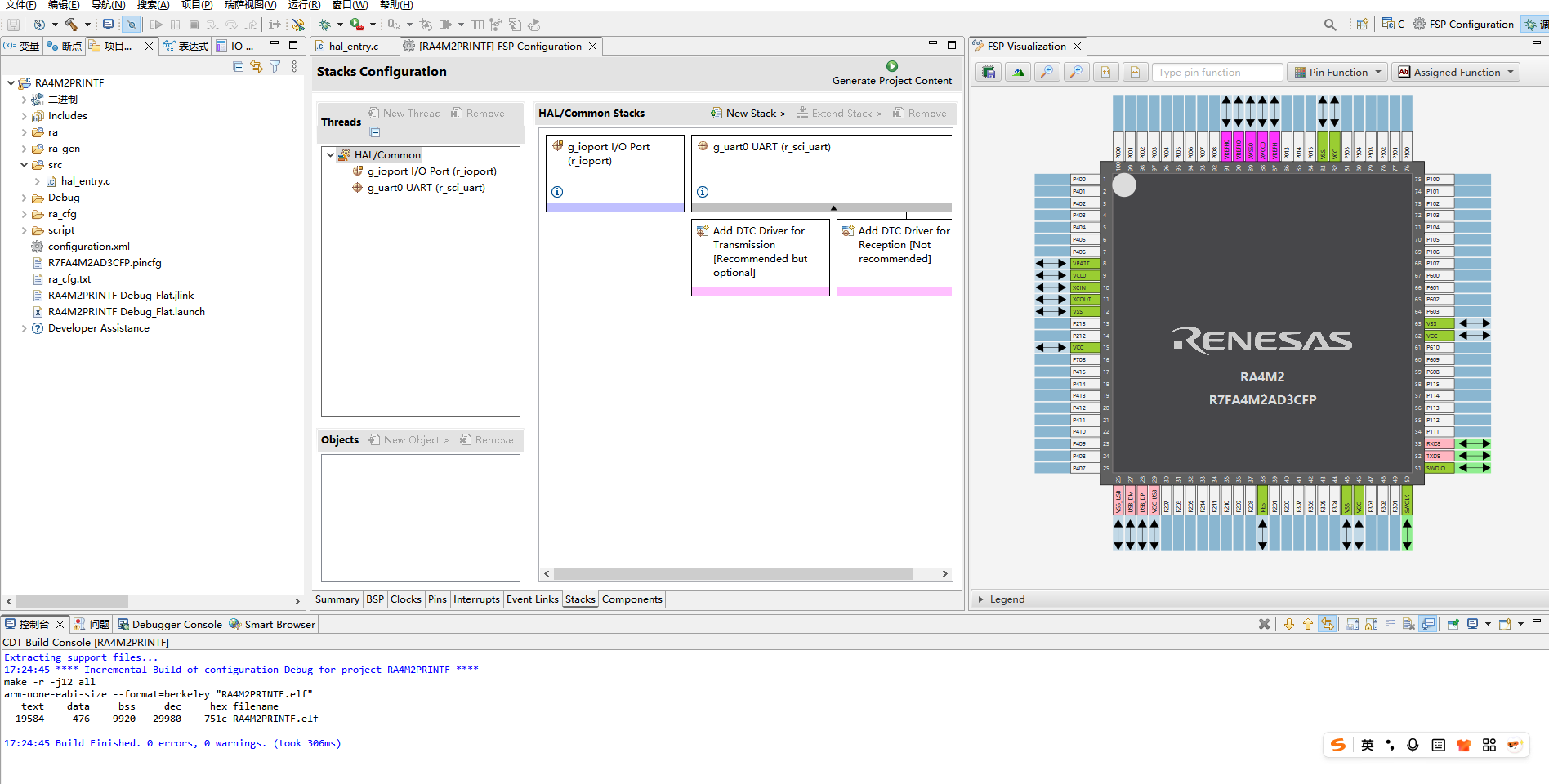This screenshot has width=1549, height=784.
Task: Export the package view image
Action: (989, 72)
